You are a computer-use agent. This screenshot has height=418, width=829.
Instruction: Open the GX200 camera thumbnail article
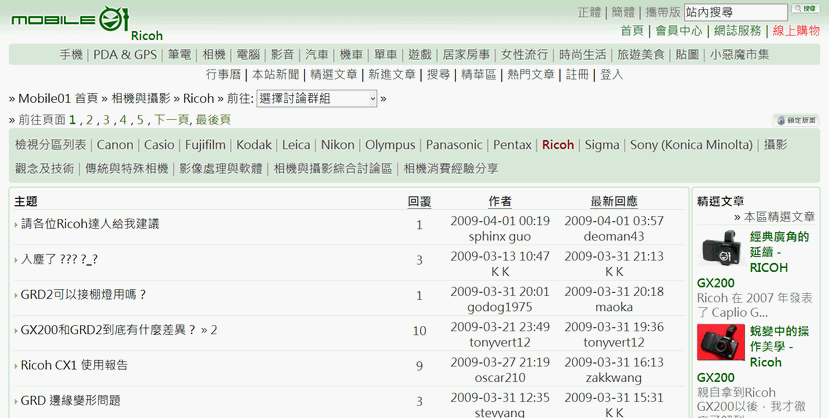[x=721, y=248]
